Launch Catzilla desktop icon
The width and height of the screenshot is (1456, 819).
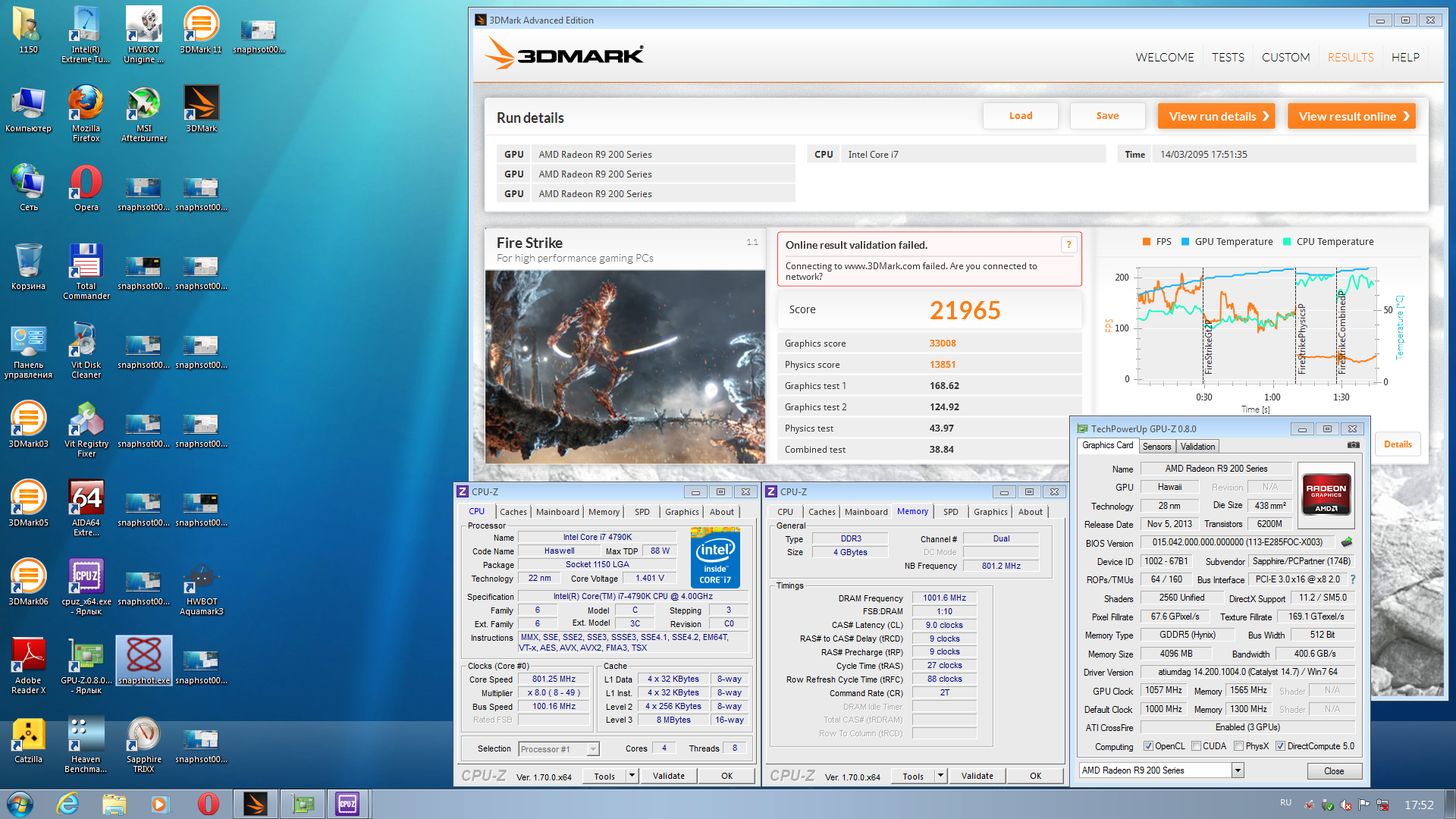tap(28, 740)
